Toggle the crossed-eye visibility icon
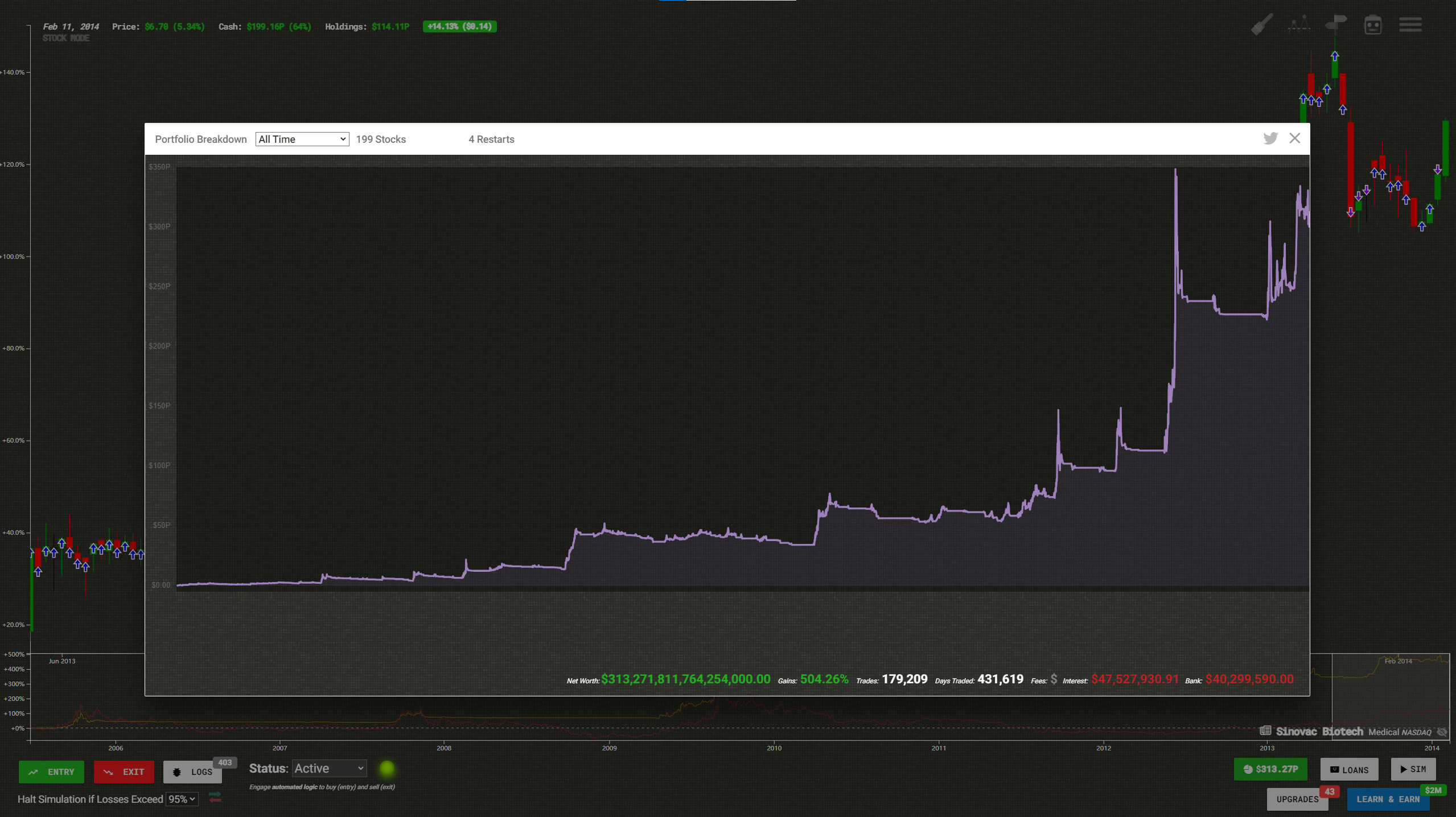 pyautogui.click(x=1442, y=732)
